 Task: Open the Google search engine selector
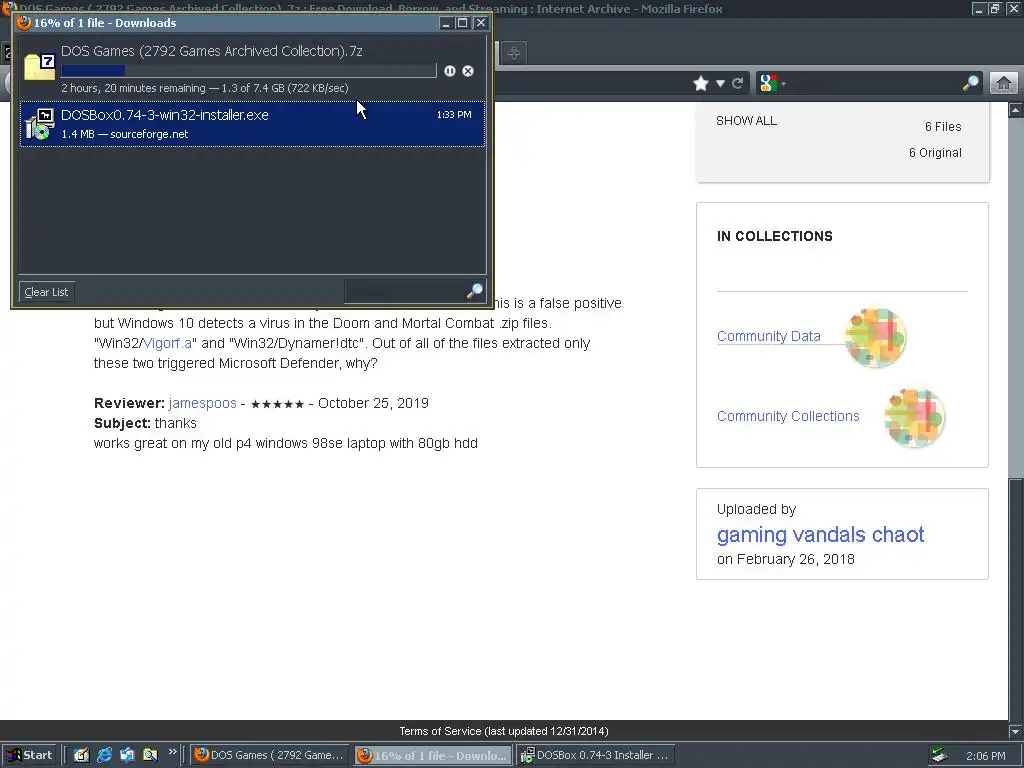(x=773, y=84)
